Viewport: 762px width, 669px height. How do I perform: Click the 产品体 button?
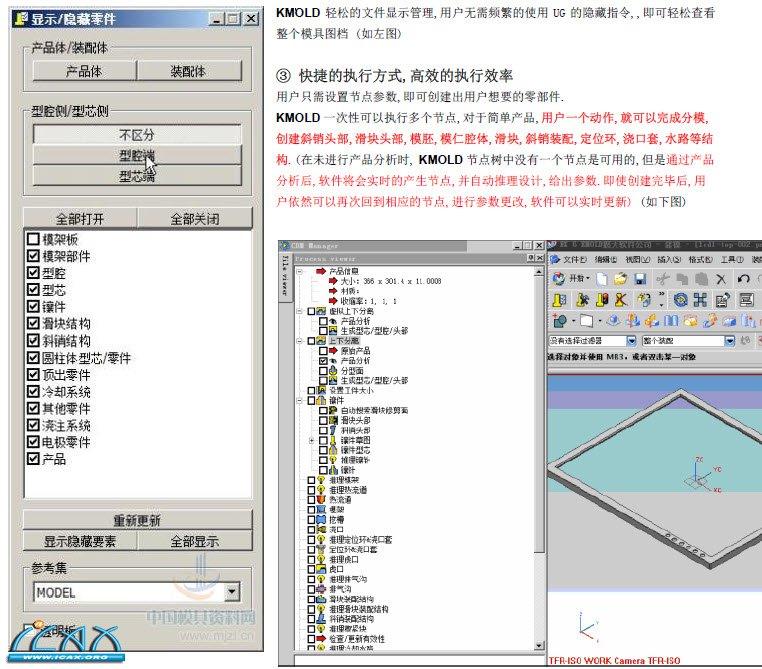pos(85,71)
